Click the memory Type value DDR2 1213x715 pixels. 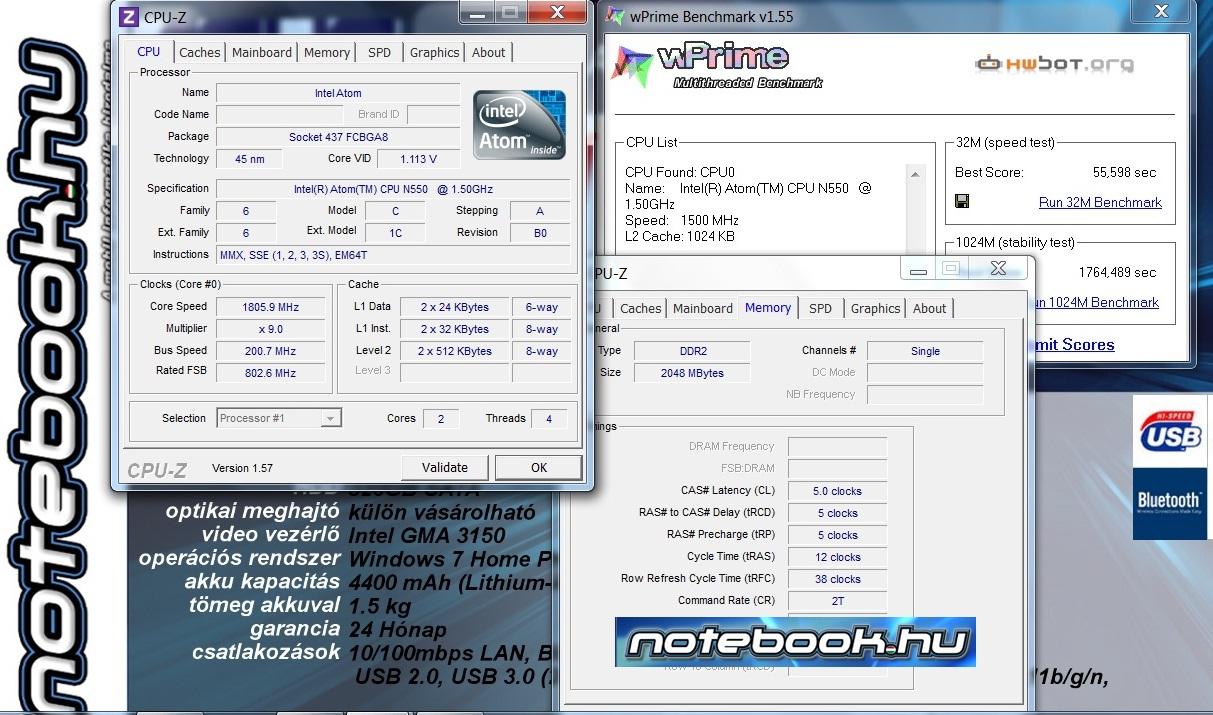click(x=692, y=351)
